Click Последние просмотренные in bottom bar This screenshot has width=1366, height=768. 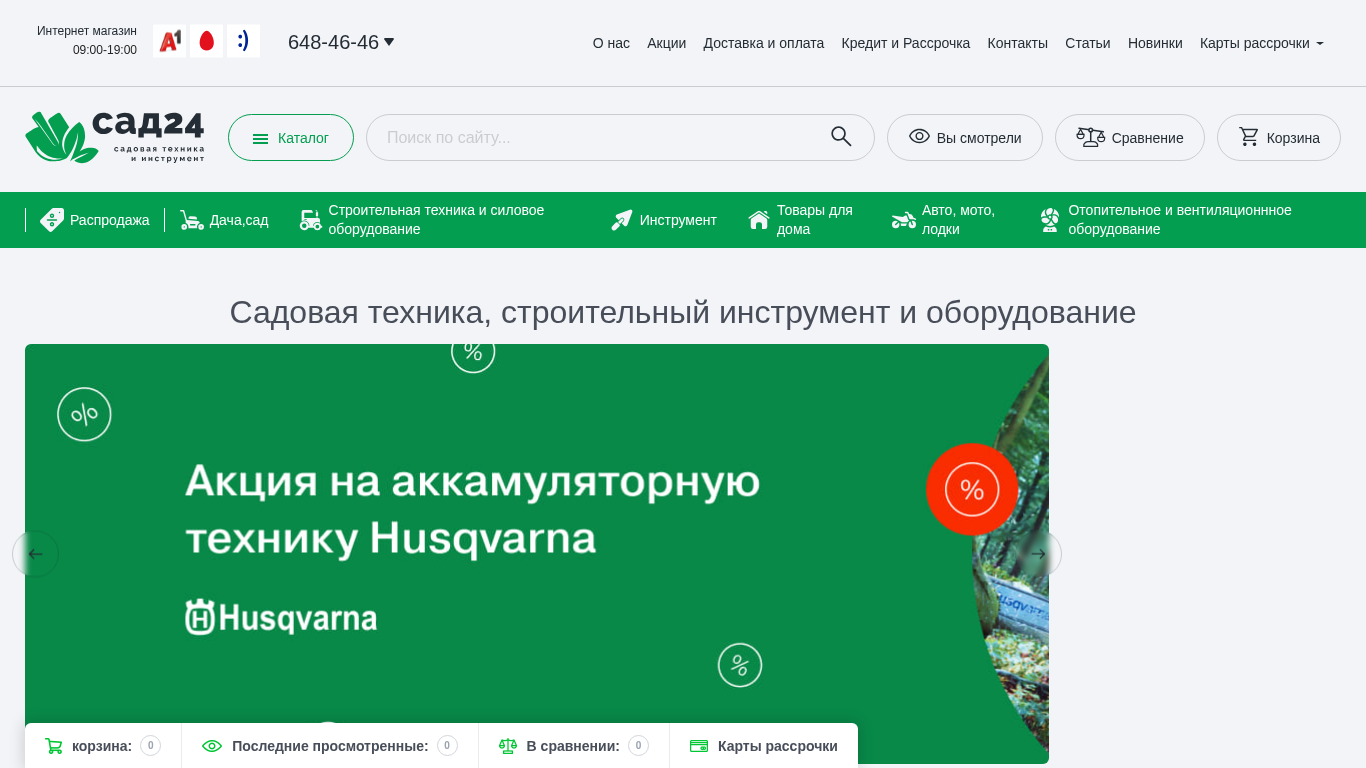330,746
